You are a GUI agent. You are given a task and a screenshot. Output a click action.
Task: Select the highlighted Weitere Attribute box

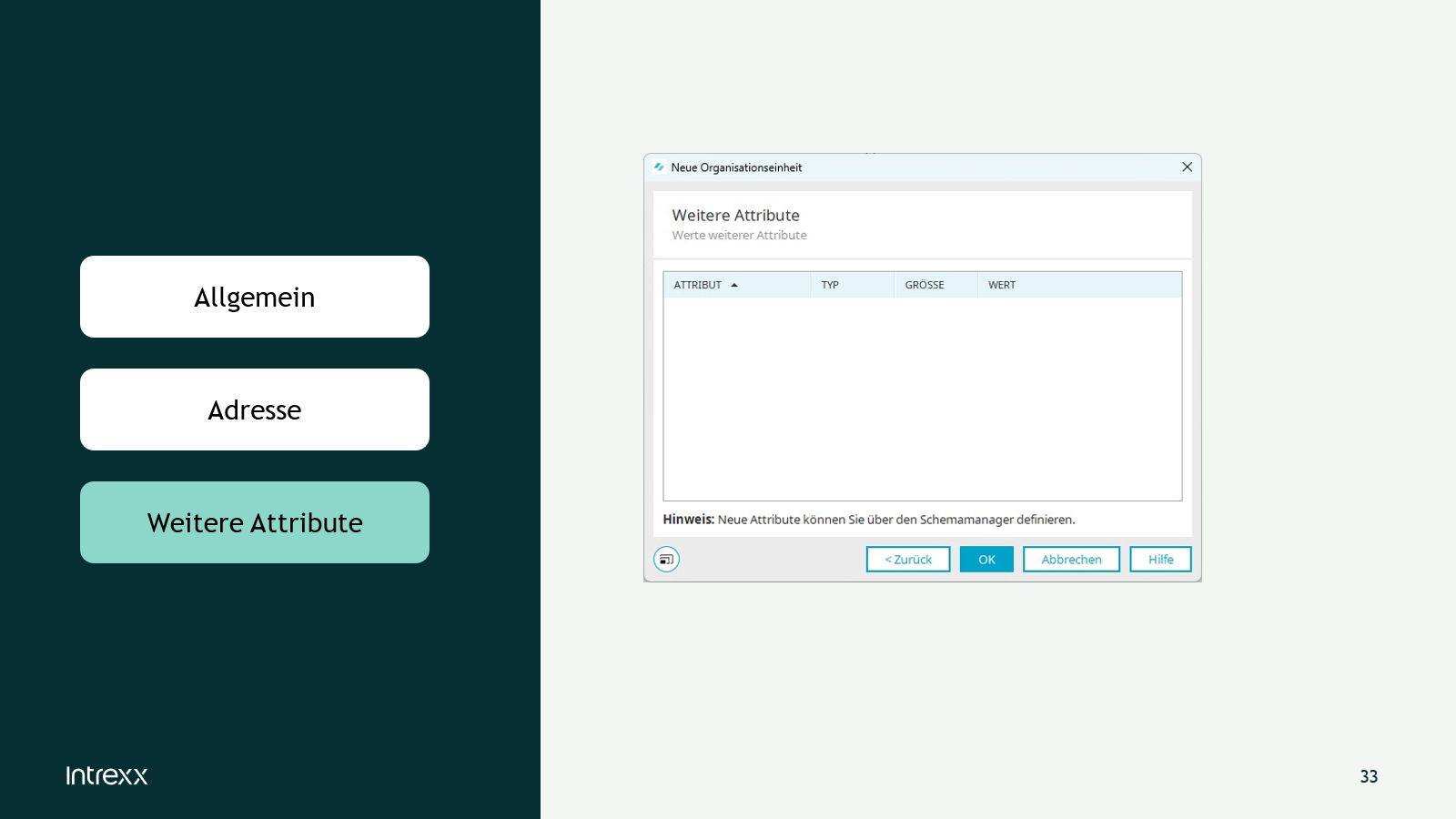(255, 522)
